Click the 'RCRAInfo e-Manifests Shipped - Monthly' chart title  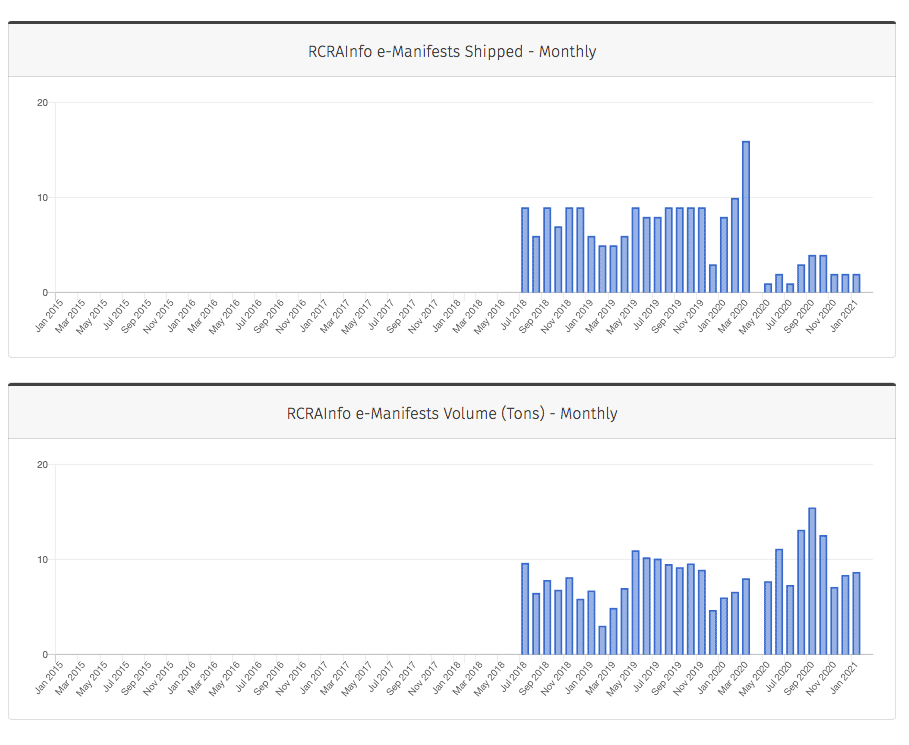pyautogui.click(x=452, y=52)
